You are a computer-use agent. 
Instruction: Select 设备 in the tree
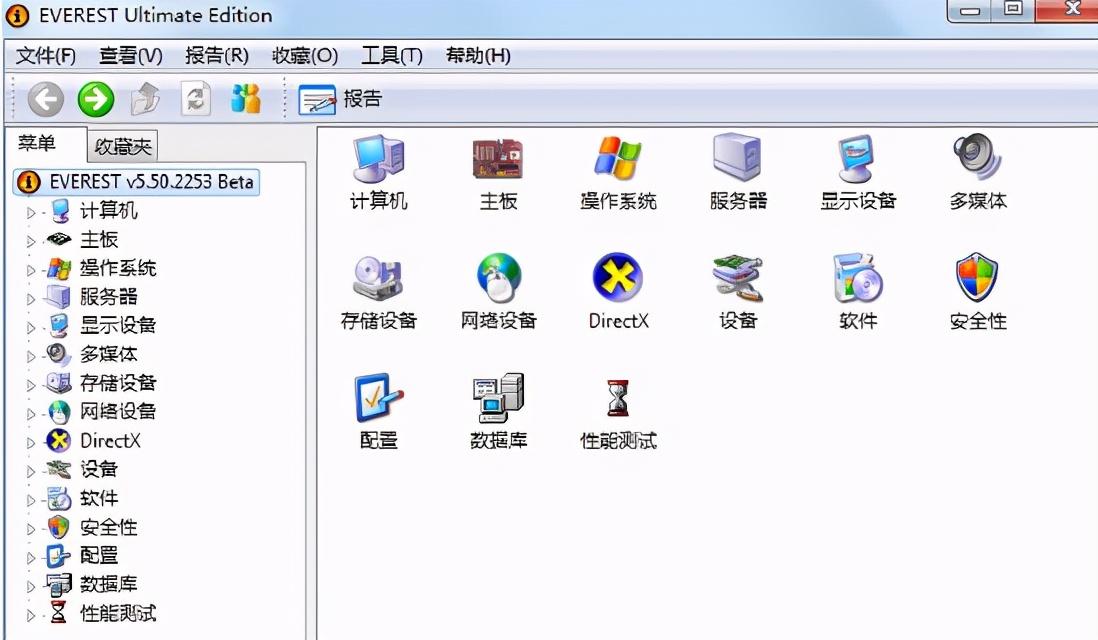[99, 469]
